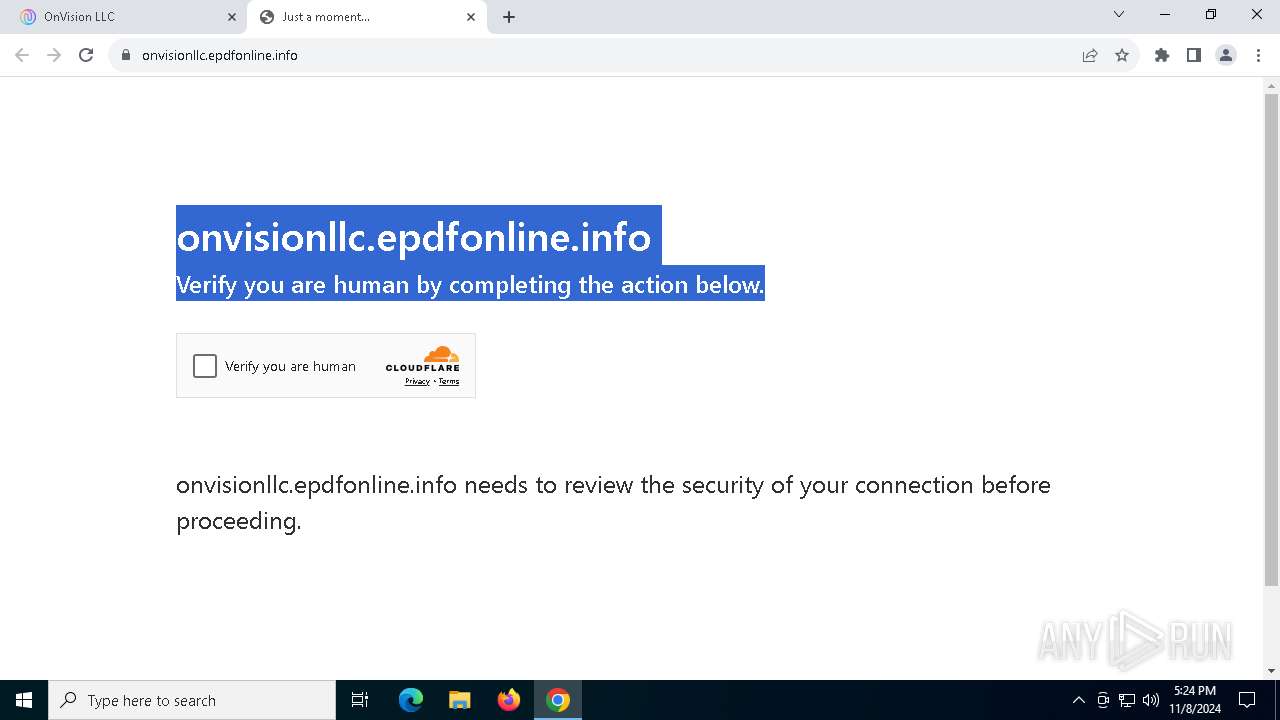
Task: Open the Windows Start menu
Action: coord(24,700)
